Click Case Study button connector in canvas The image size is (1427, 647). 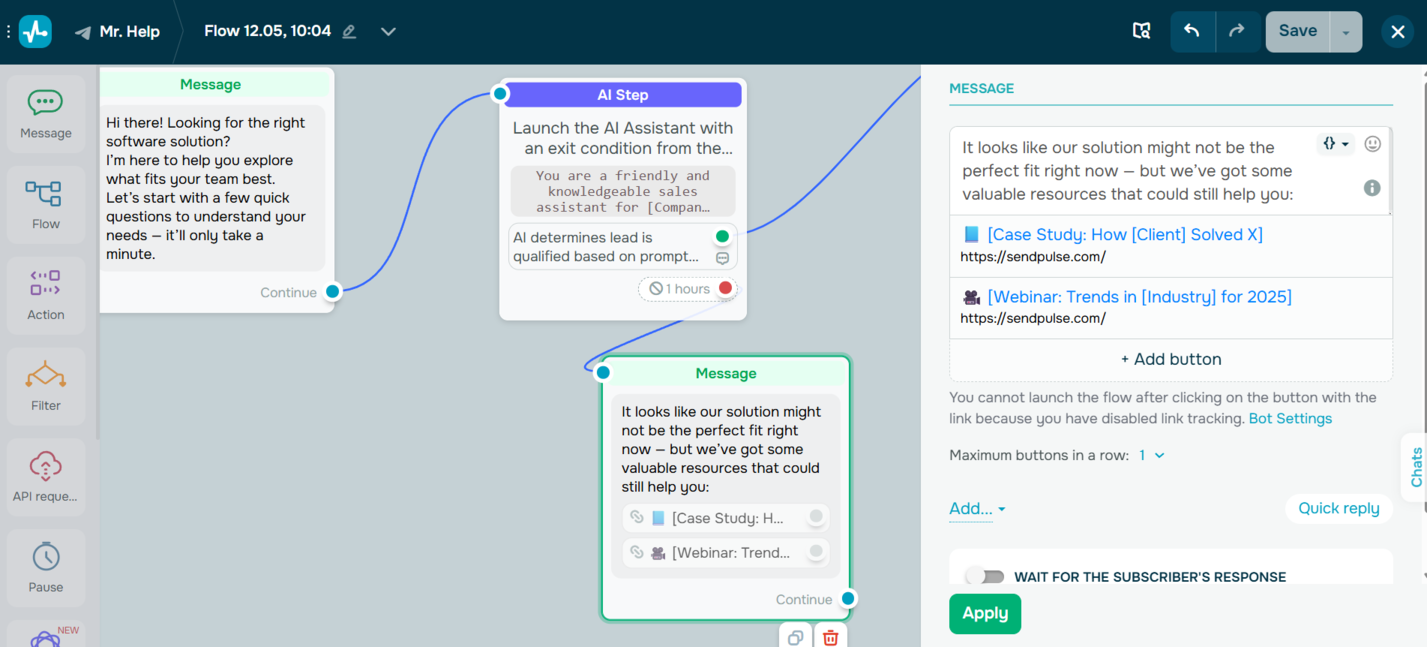[816, 517]
